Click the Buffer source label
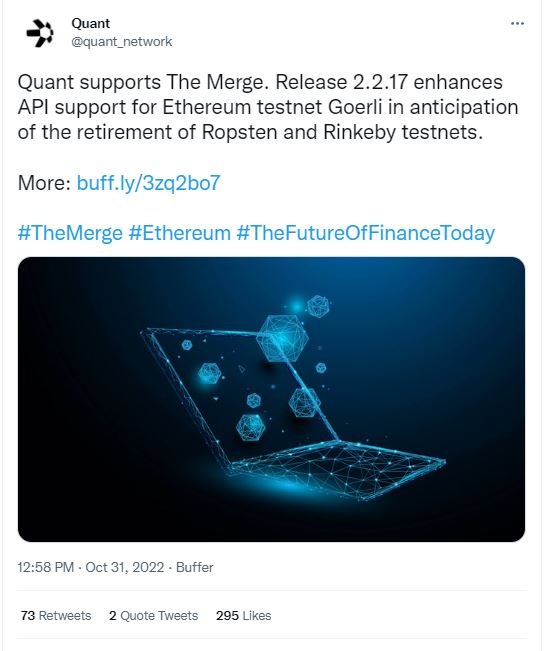The width and height of the screenshot is (546, 651). pyautogui.click(x=195, y=567)
